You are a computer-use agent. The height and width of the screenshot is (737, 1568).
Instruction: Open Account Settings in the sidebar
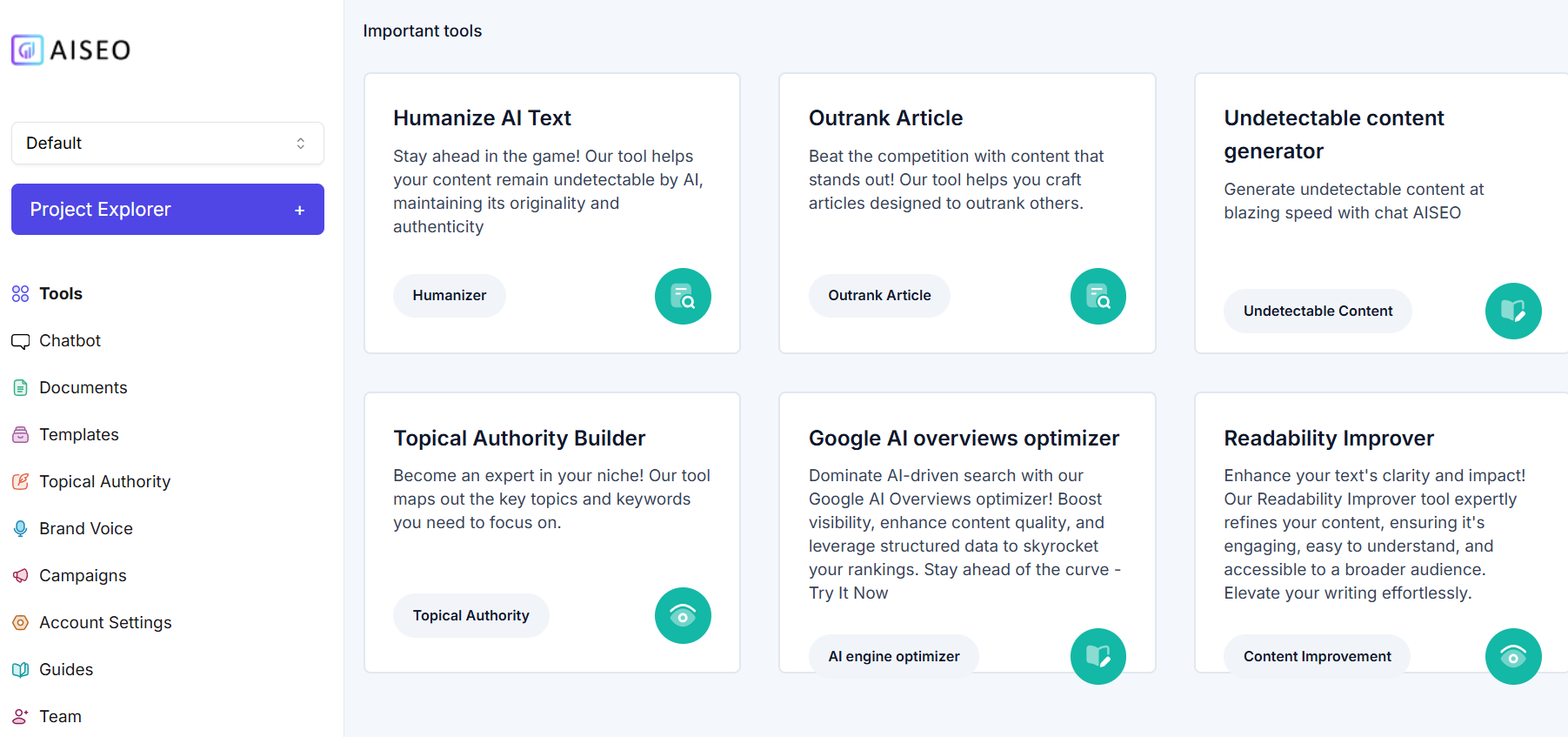(x=105, y=622)
